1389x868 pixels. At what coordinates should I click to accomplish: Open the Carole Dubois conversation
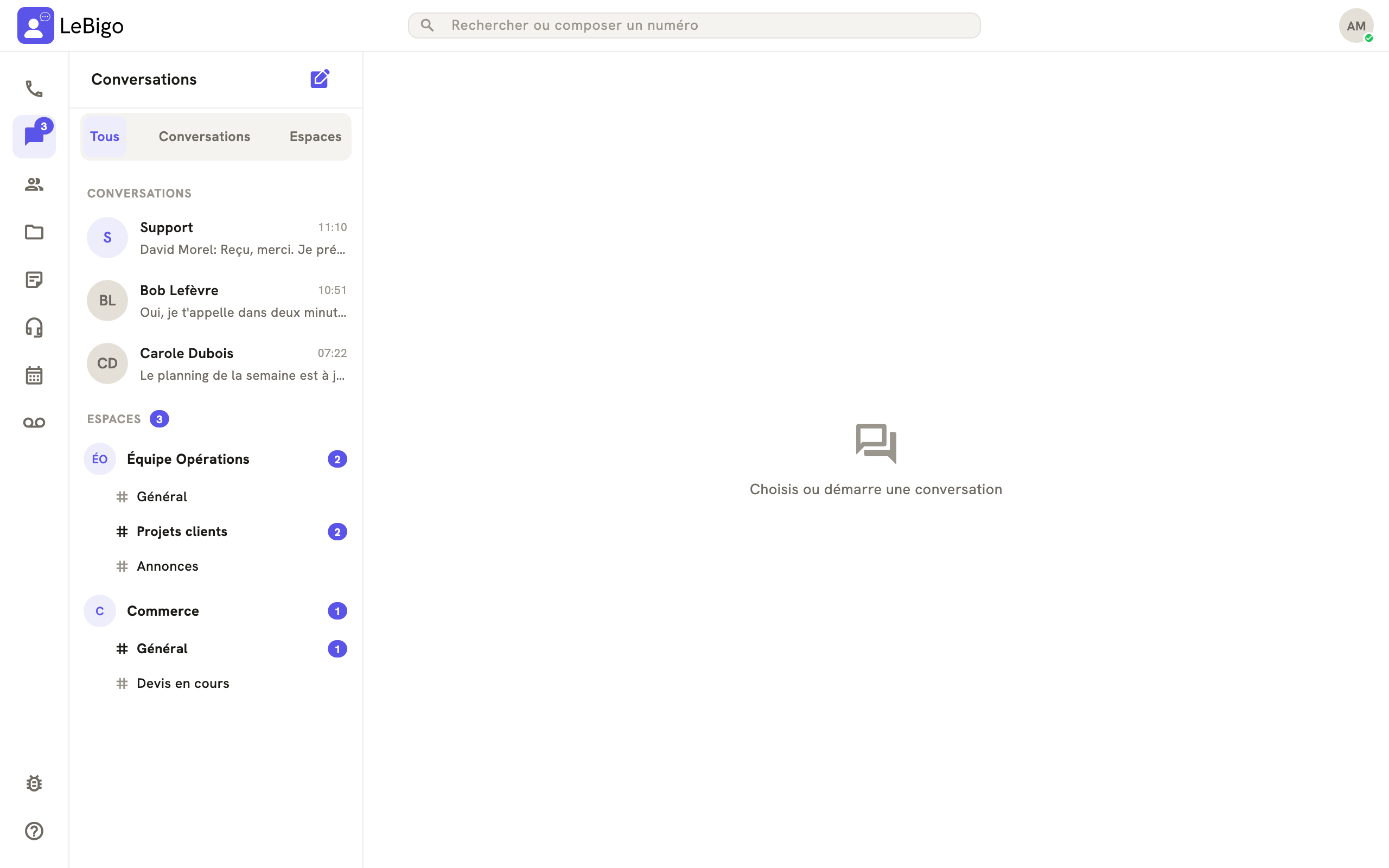click(216, 364)
